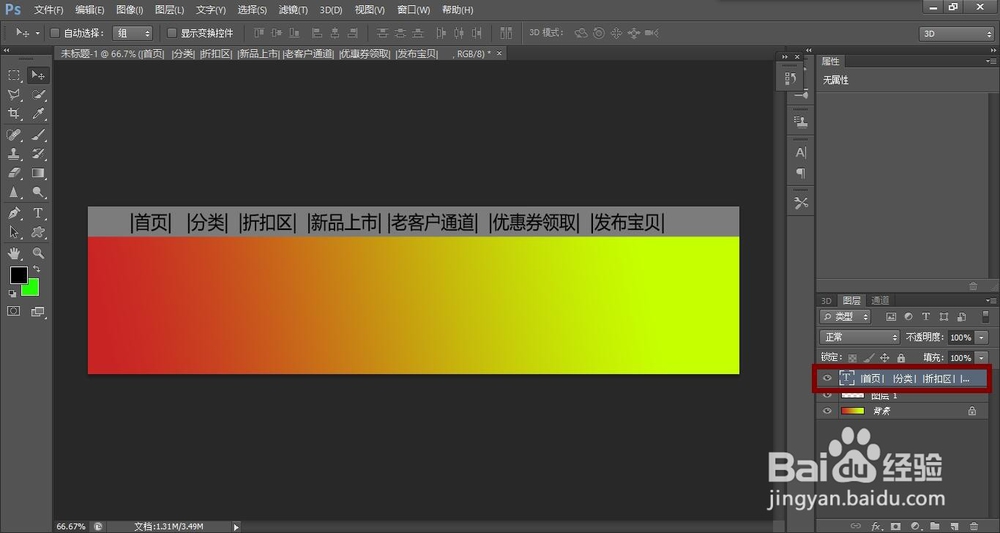The image size is (1000, 533).
Task: Open the 不透明度 slider arrow
Action: point(982,337)
